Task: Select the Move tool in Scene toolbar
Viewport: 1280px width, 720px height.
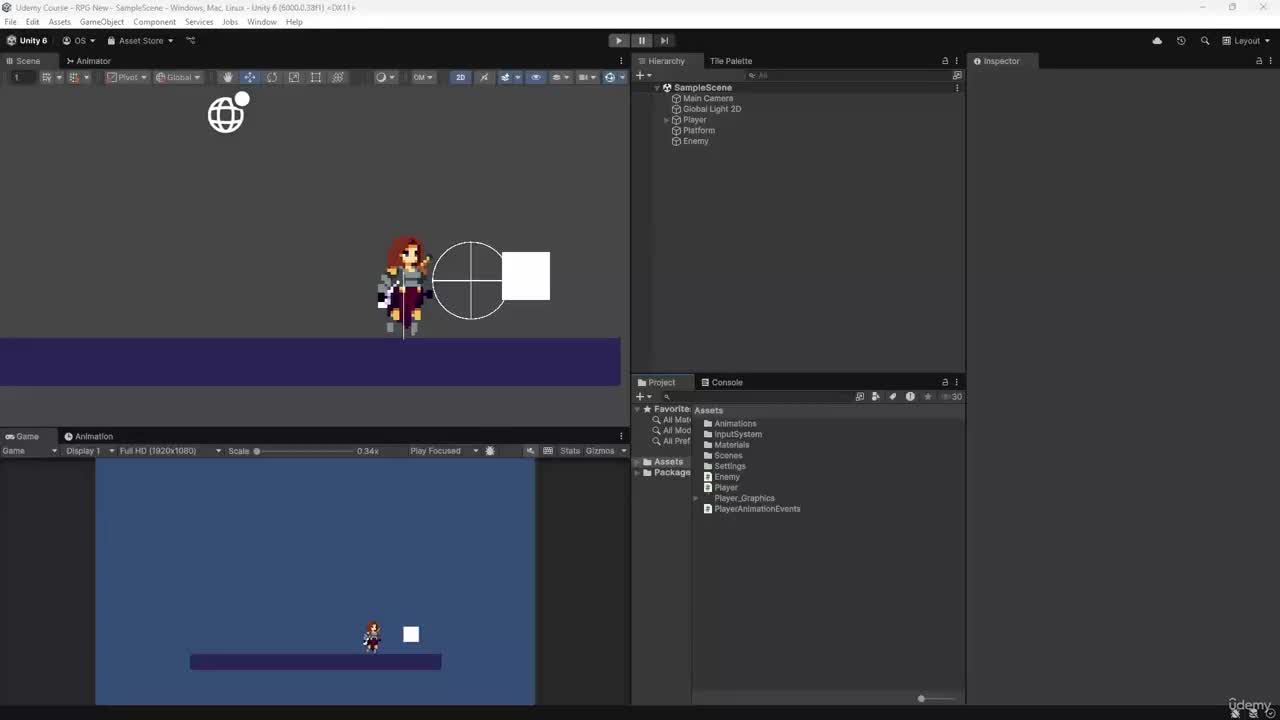Action: tap(250, 77)
